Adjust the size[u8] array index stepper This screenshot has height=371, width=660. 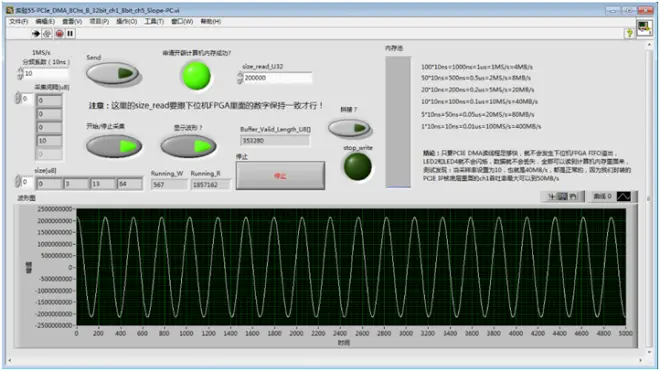pos(18,182)
